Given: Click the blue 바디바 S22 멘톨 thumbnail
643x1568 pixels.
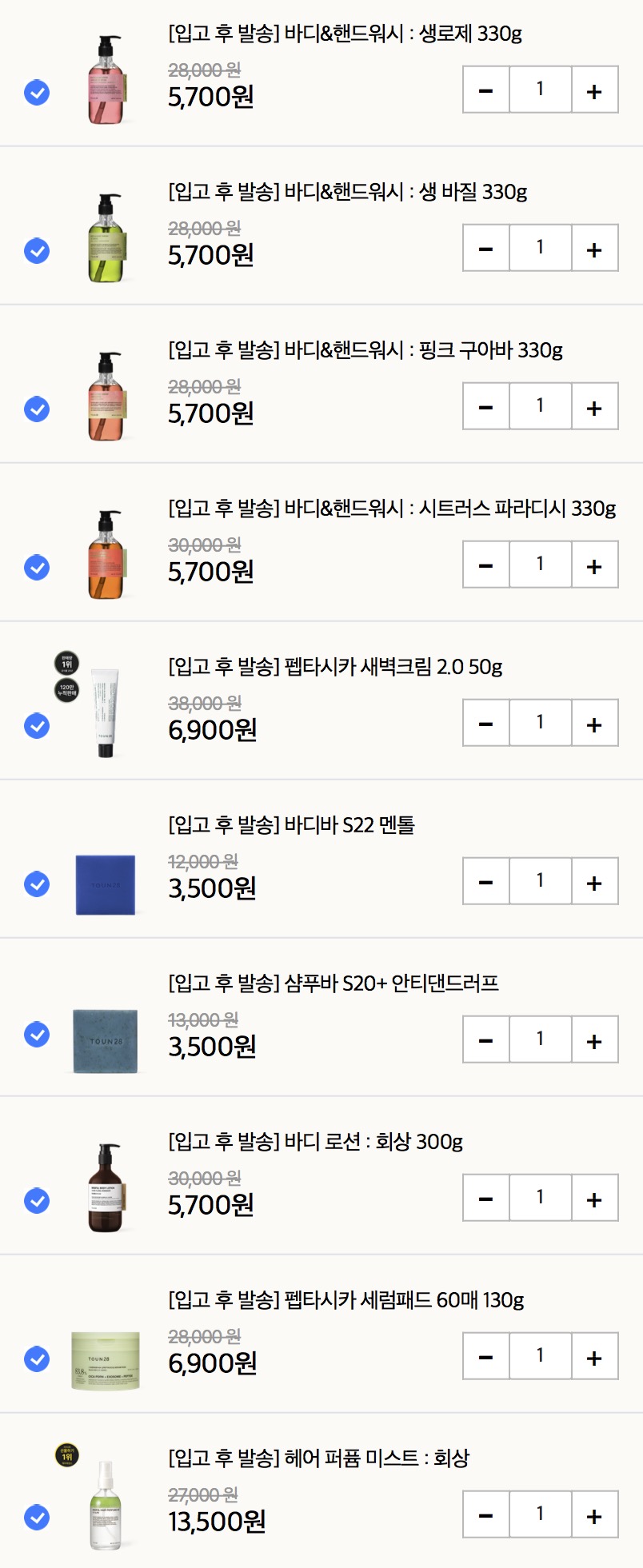Looking at the screenshot, I should (105, 884).
